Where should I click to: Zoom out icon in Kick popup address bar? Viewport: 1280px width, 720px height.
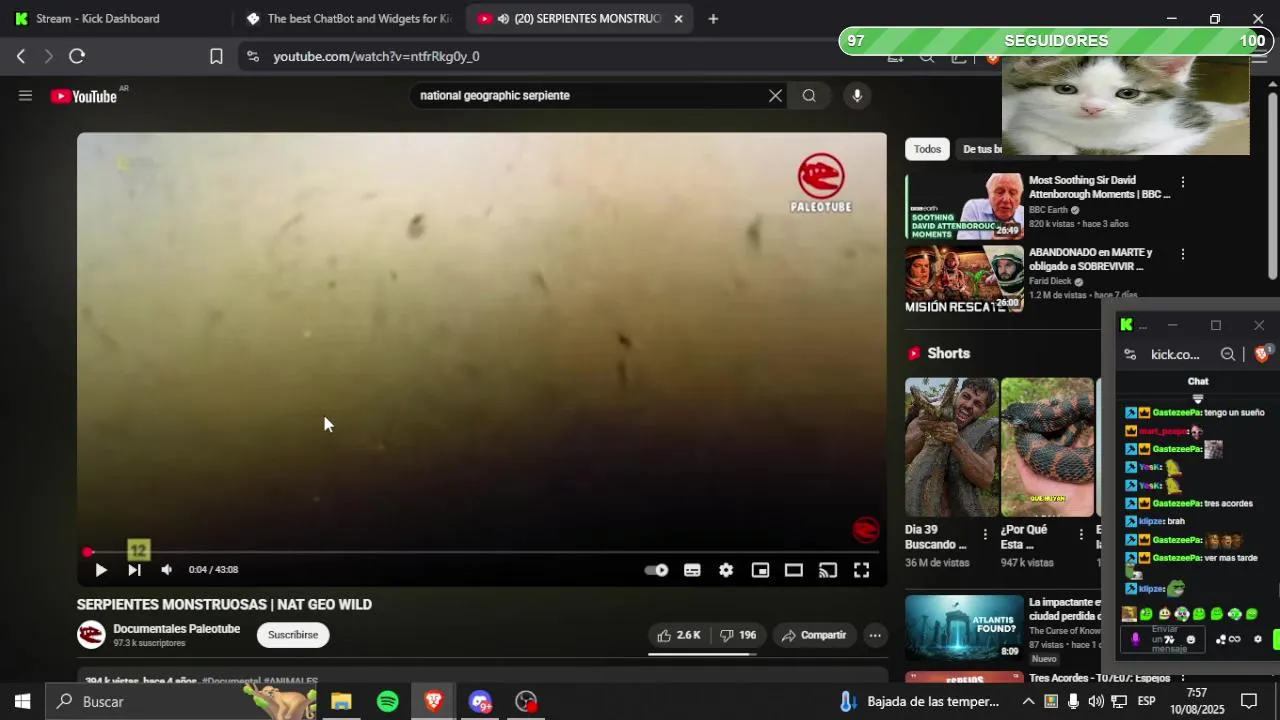1228,354
